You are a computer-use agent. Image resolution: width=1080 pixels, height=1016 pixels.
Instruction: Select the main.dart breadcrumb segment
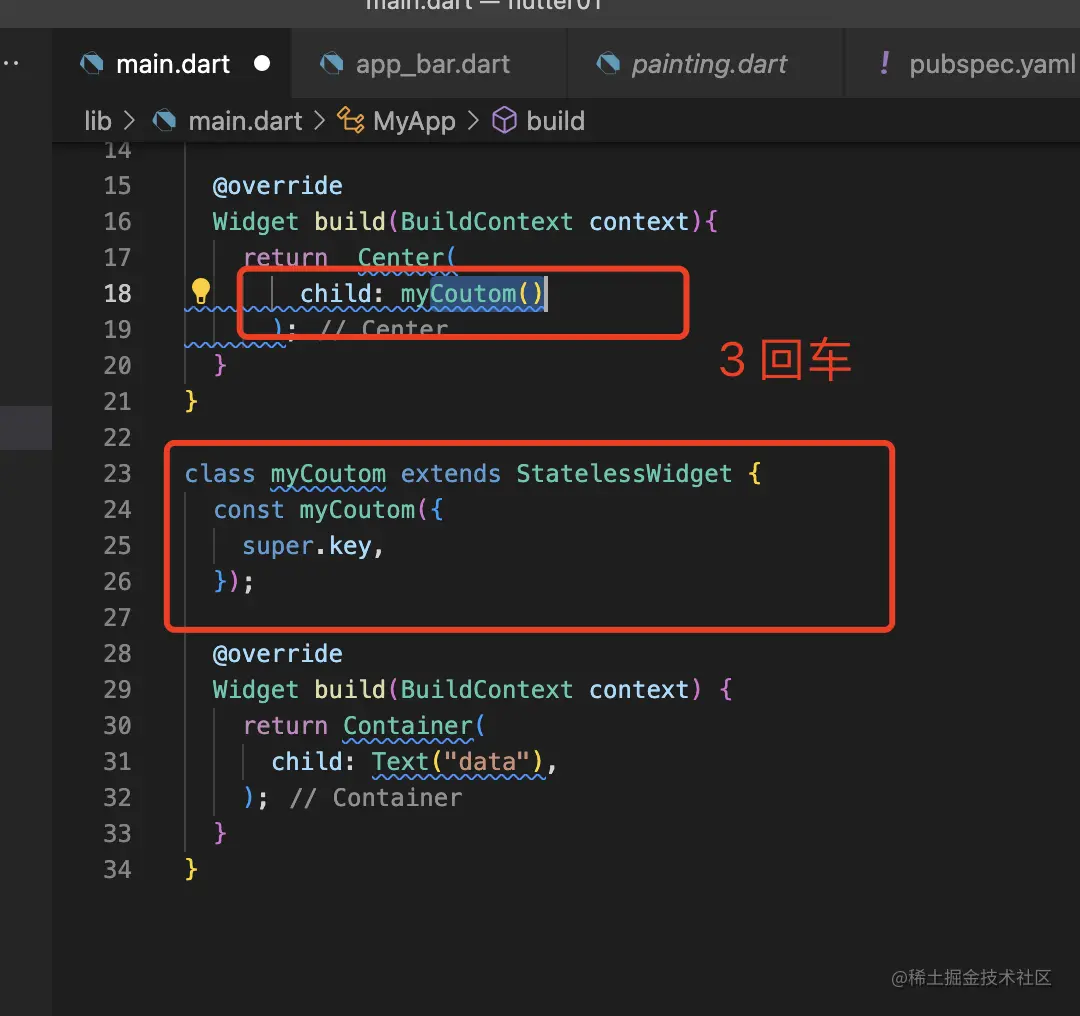point(245,121)
